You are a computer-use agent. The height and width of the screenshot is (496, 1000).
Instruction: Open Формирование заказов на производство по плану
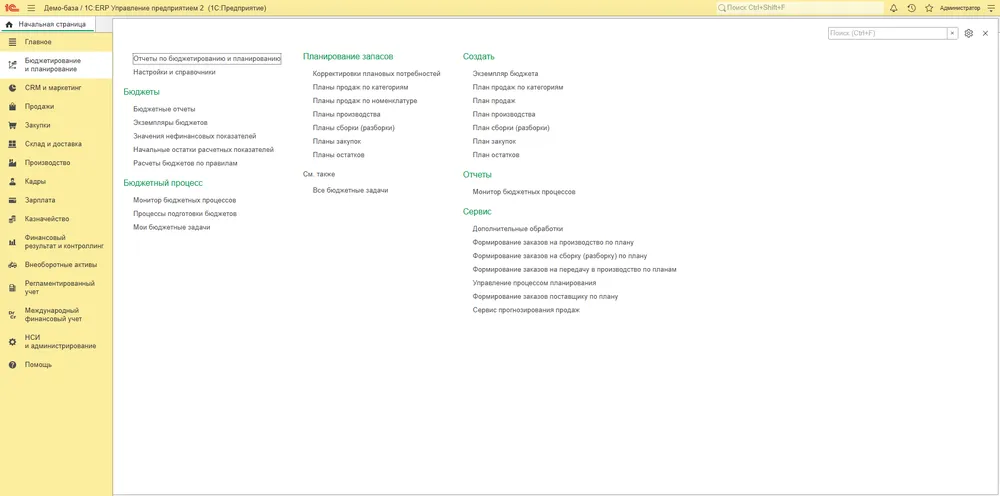553,242
